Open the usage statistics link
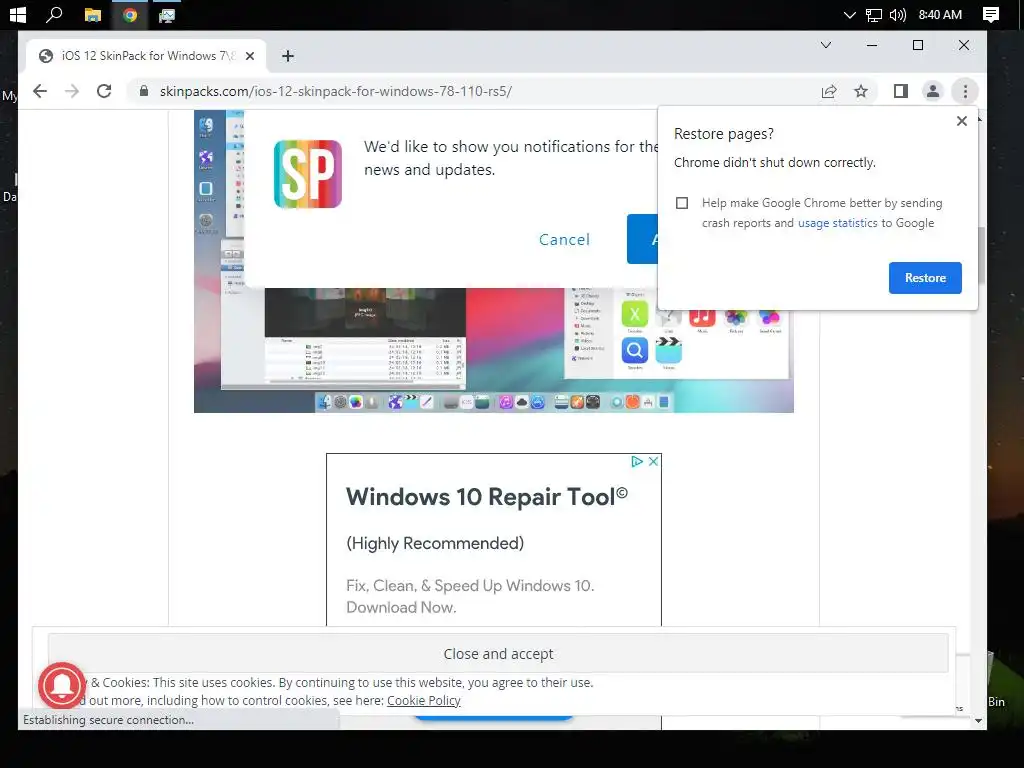 [x=837, y=223]
